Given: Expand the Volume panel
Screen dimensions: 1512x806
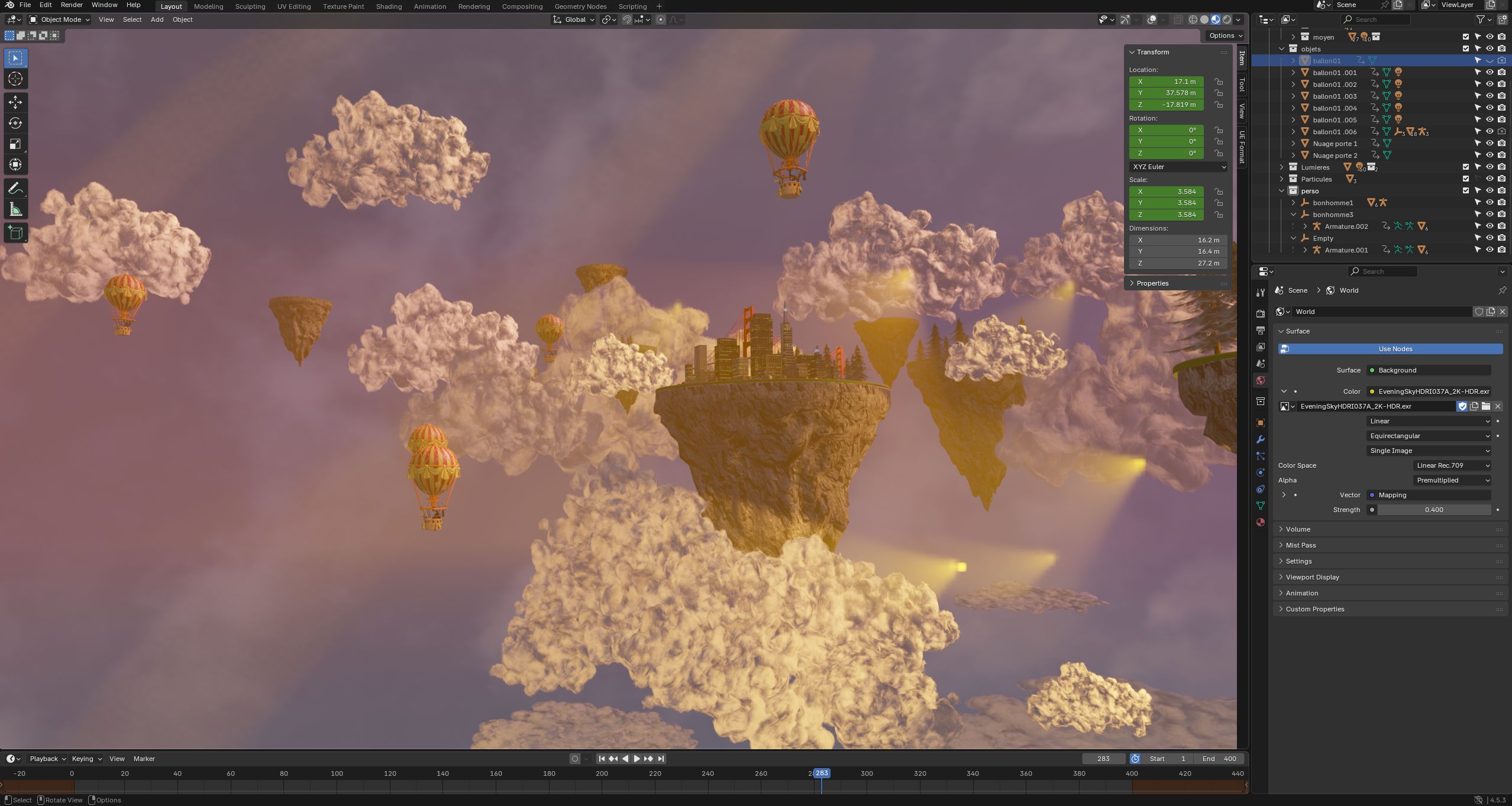Looking at the screenshot, I should (1298, 529).
